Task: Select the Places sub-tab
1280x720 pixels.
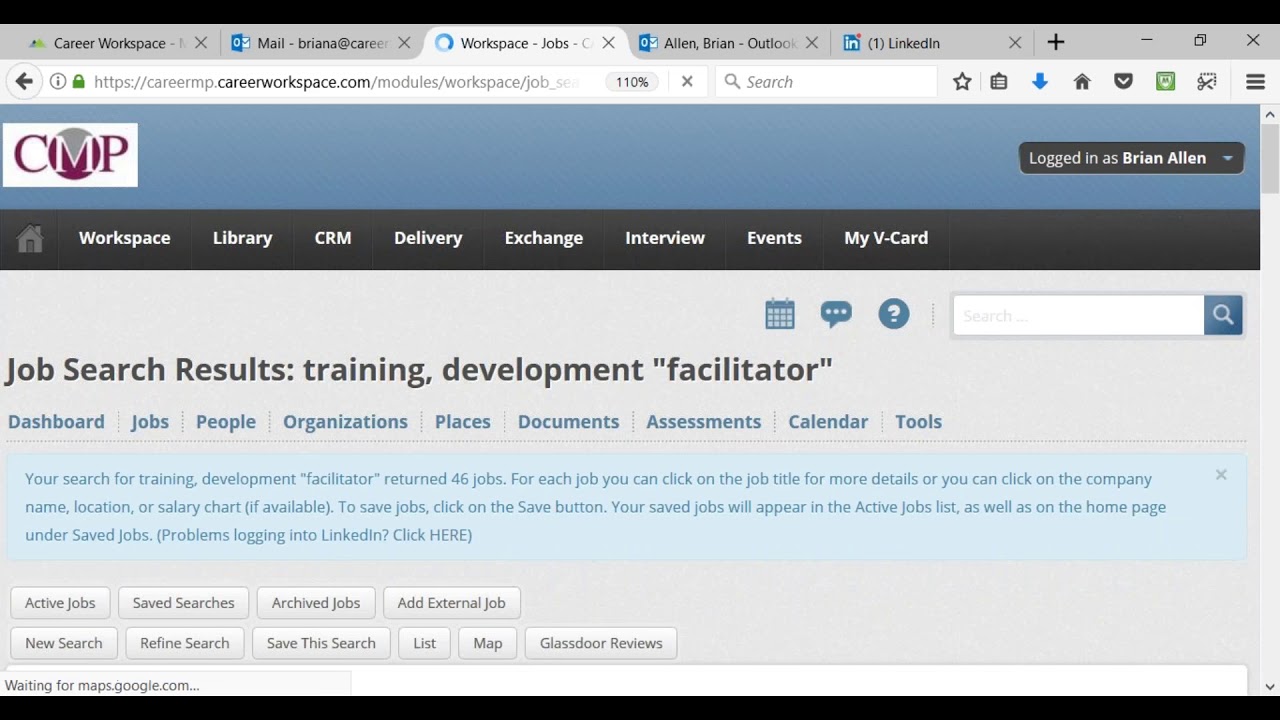Action: [463, 422]
